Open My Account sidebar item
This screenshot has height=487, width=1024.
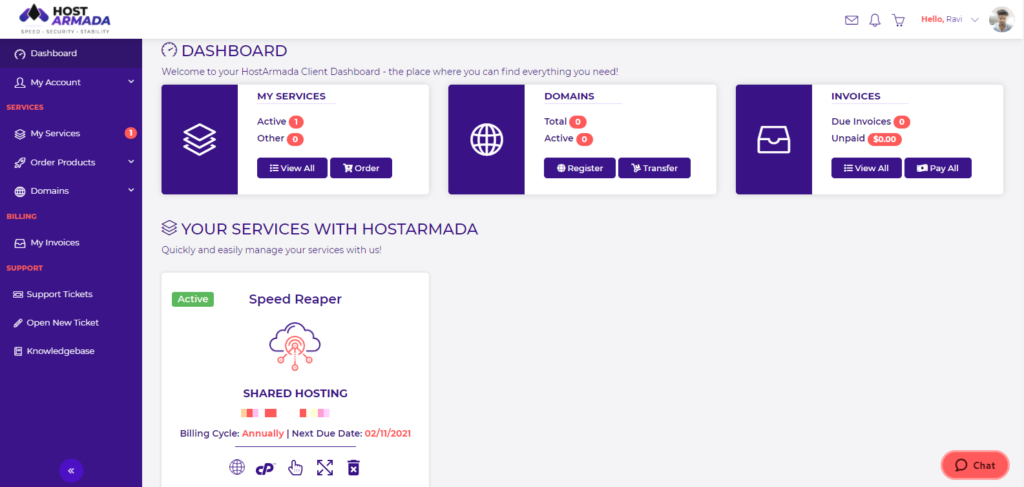click(x=71, y=82)
